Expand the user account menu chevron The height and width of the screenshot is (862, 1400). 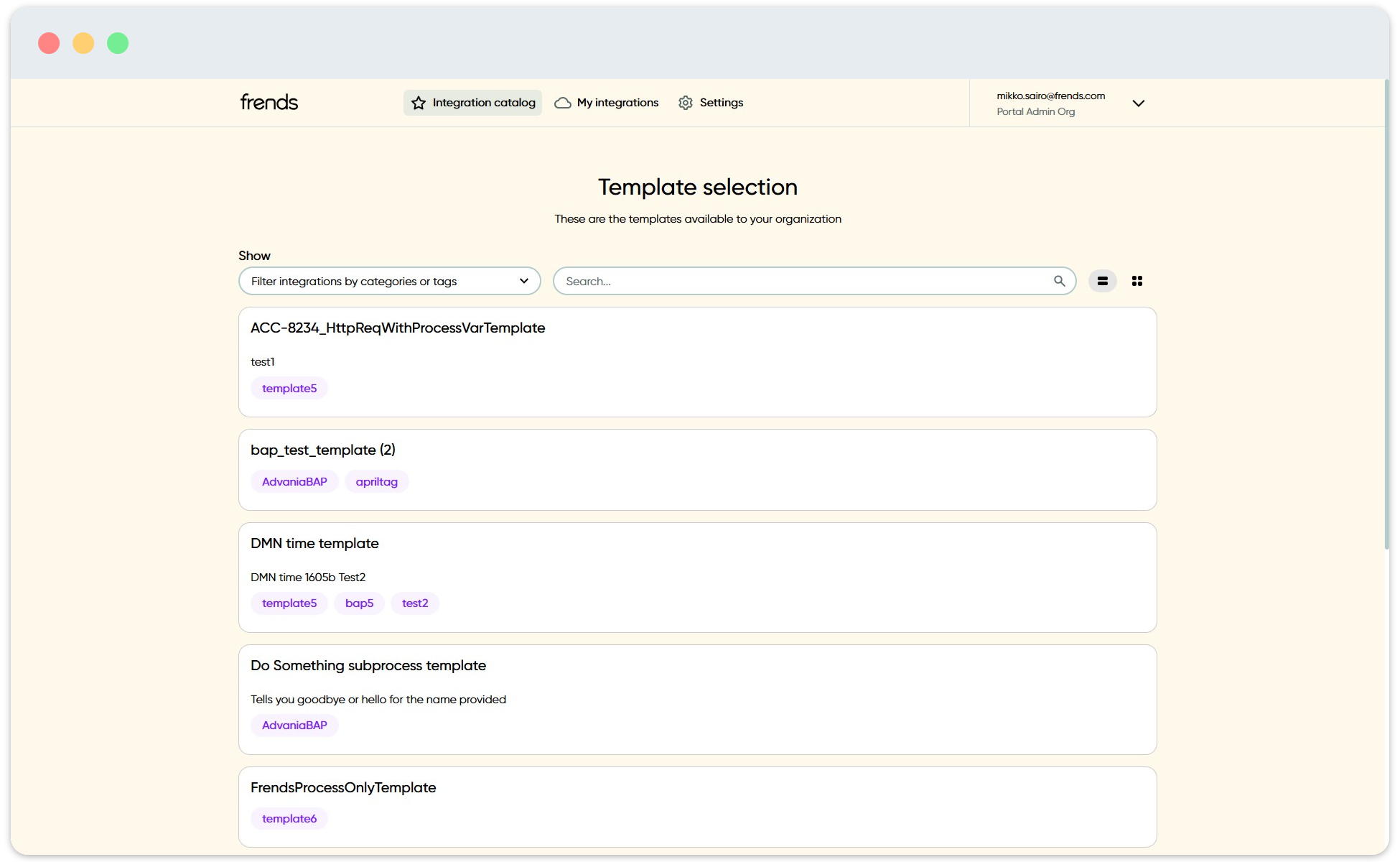pos(1139,103)
